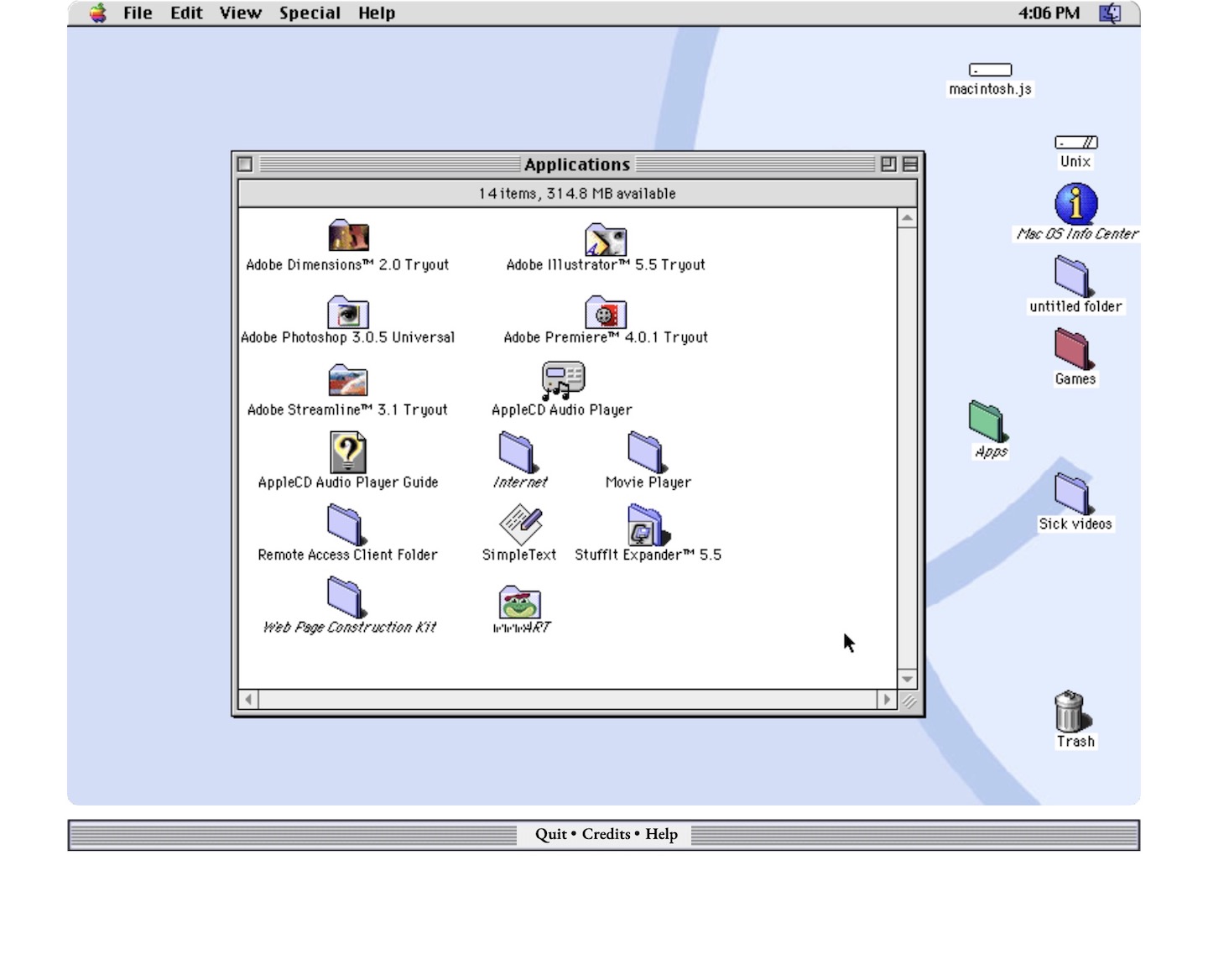Collapse the Applications window with windowshade box
This screenshot has height=980, width=1208.
910,164
